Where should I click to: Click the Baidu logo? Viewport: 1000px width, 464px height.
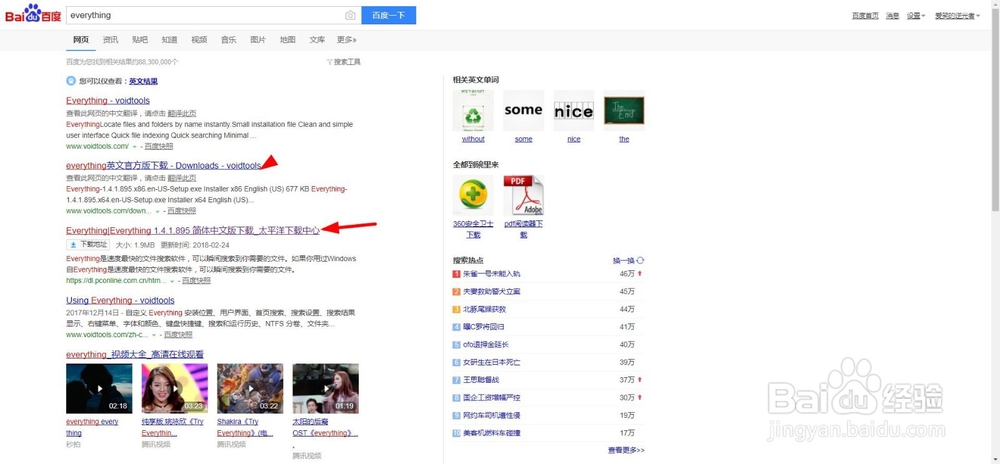(x=33, y=15)
